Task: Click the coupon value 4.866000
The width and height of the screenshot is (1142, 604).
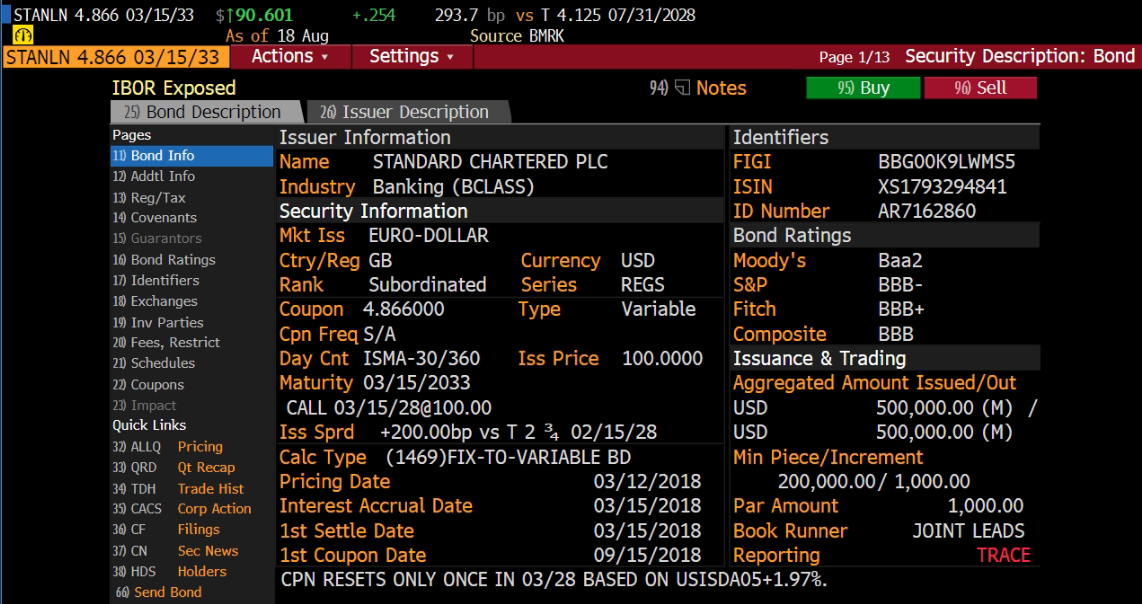Action: pyautogui.click(x=403, y=309)
